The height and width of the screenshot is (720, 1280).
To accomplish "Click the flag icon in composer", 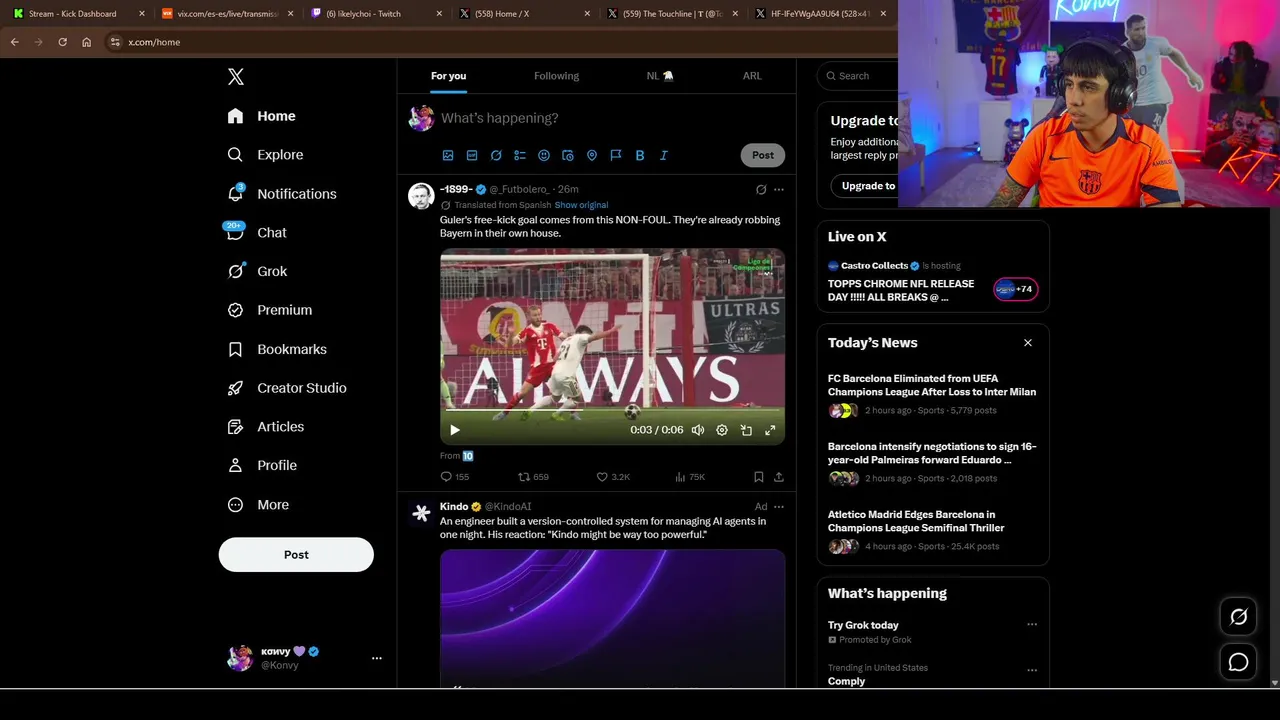I will tap(616, 155).
